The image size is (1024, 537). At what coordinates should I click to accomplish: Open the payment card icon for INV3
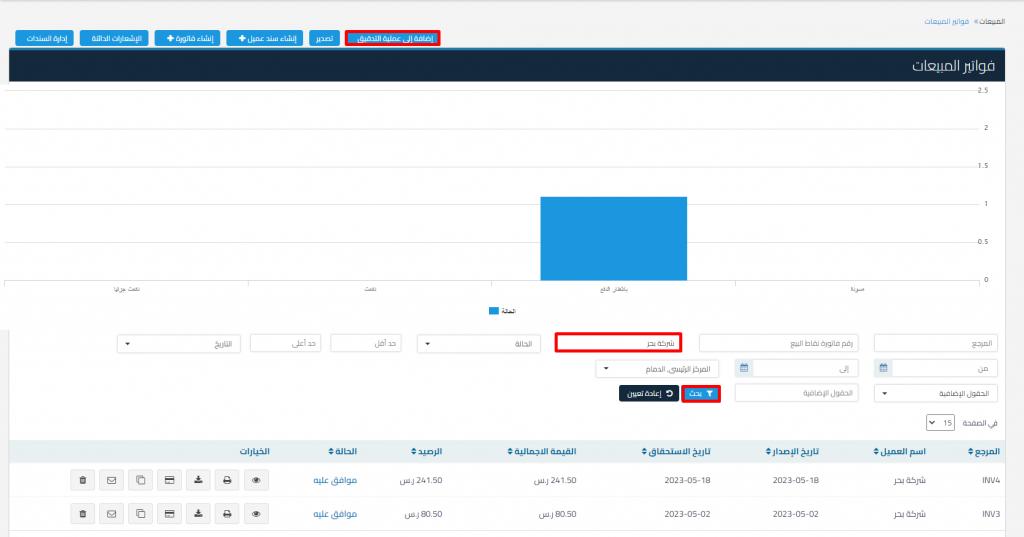pos(169,514)
